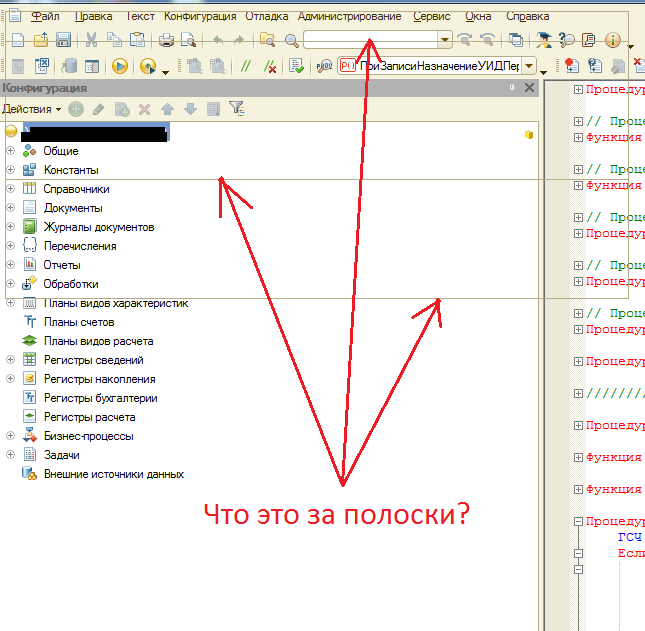Viewport: 645px width, 631px height.
Task: Expand the Бизнес-процессы tree node
Action: [11, 436]
